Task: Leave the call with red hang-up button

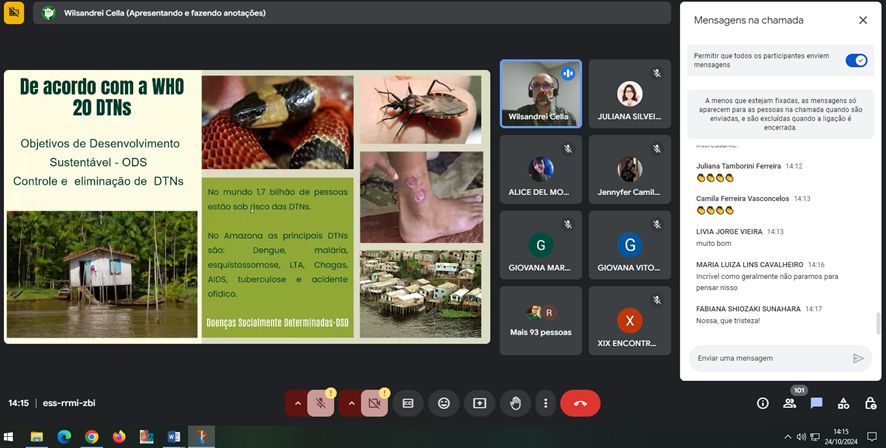Action: pos(580,403)
